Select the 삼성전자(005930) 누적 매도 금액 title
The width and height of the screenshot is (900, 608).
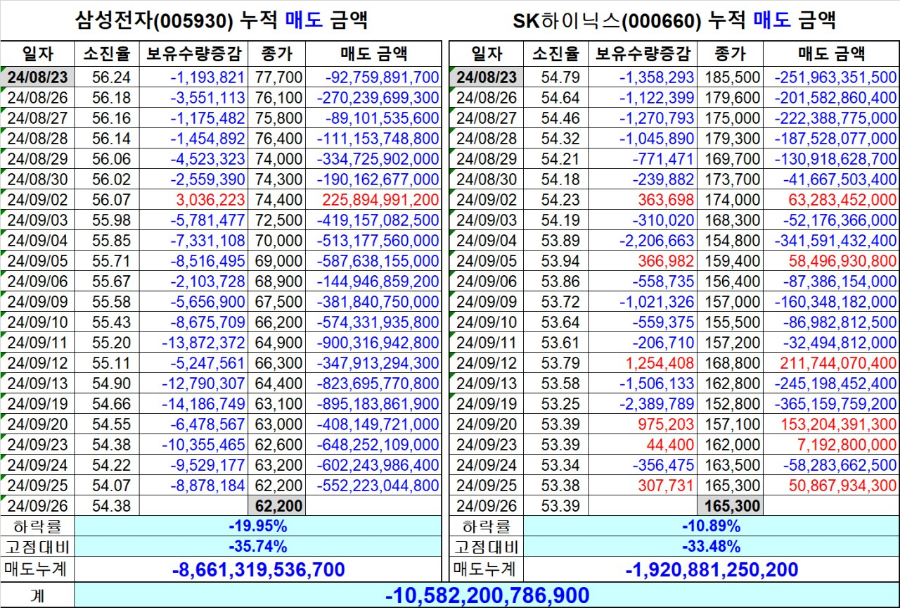(x=221, y=21)
